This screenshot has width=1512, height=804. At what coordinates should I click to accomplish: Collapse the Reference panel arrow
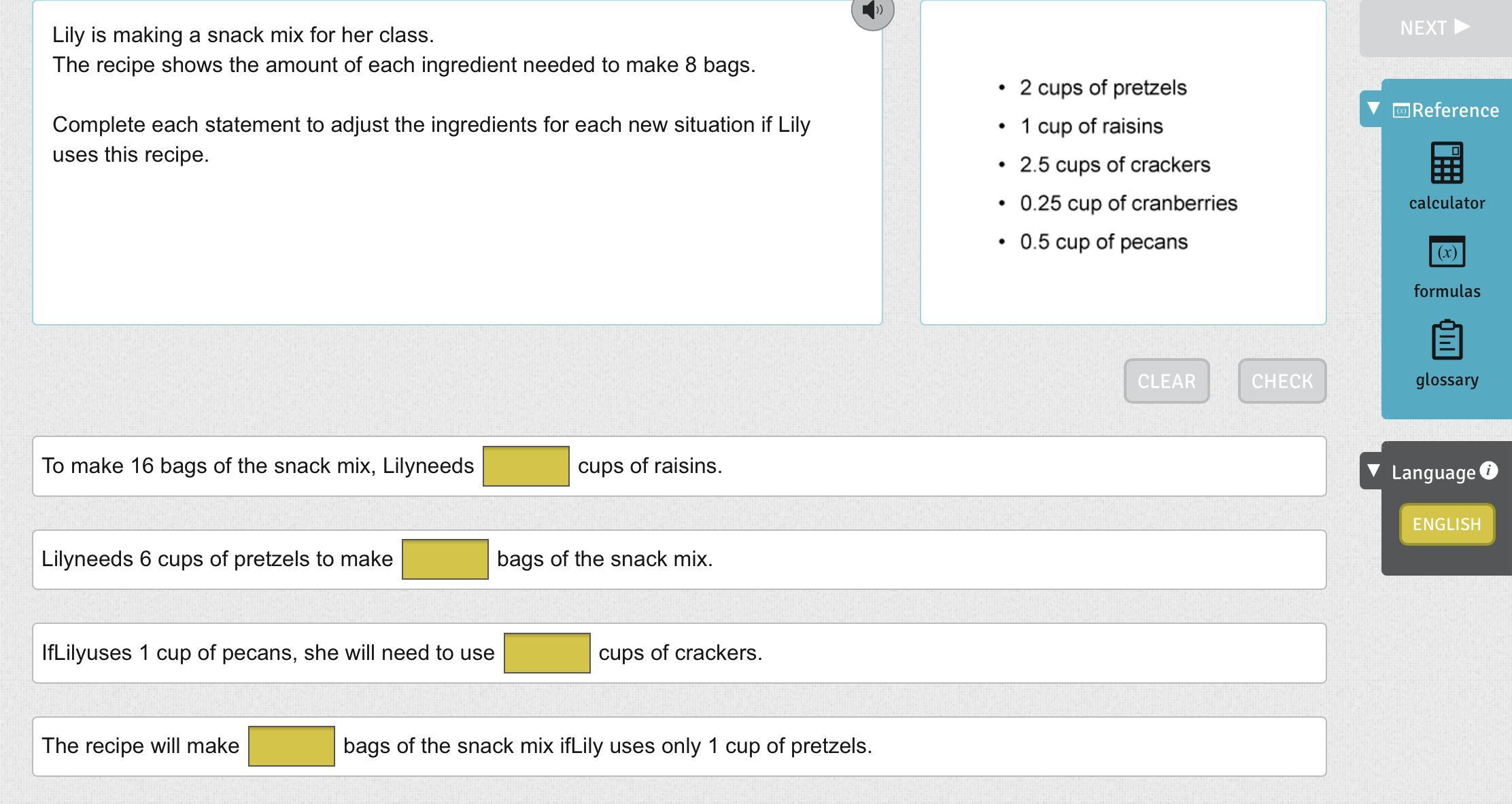point(1373,109)
